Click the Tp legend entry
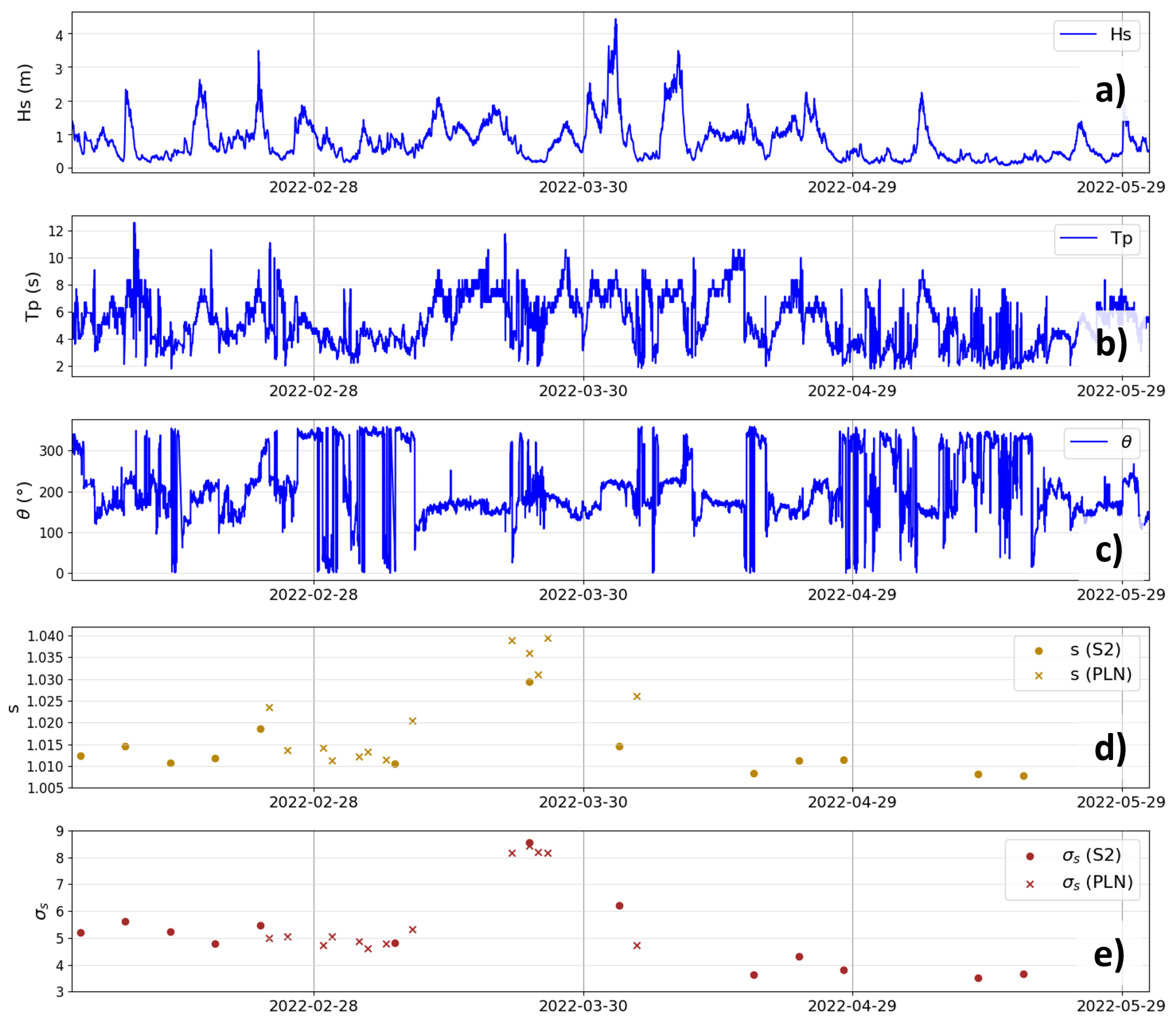 (1096, 239)
